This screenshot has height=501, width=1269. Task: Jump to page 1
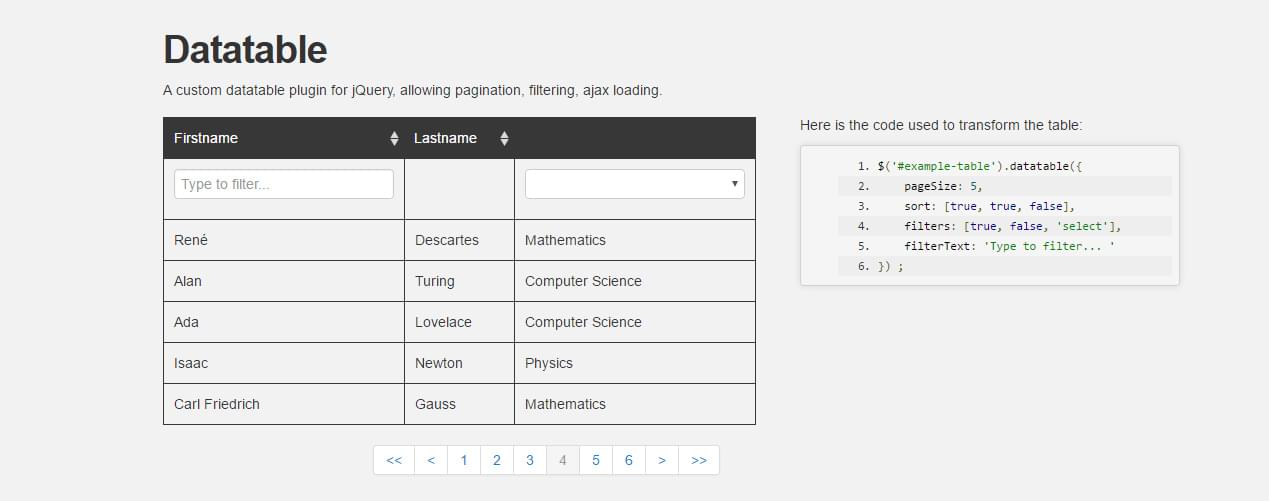[x=464, y=460]
